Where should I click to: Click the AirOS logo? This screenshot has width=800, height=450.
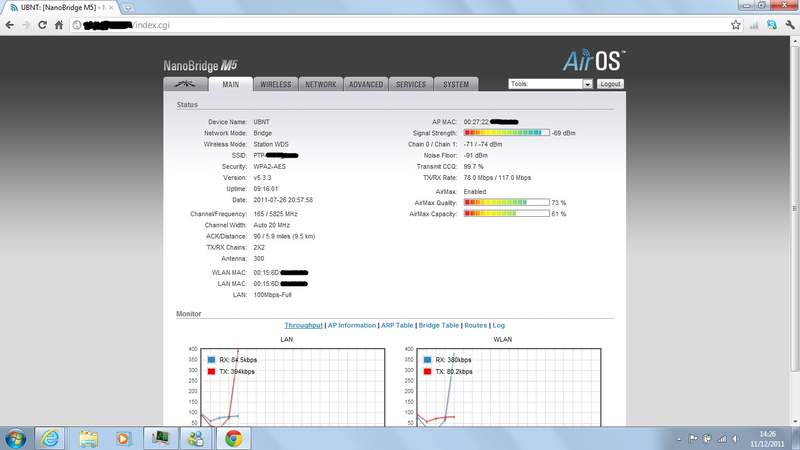click(x=593, y=61)
